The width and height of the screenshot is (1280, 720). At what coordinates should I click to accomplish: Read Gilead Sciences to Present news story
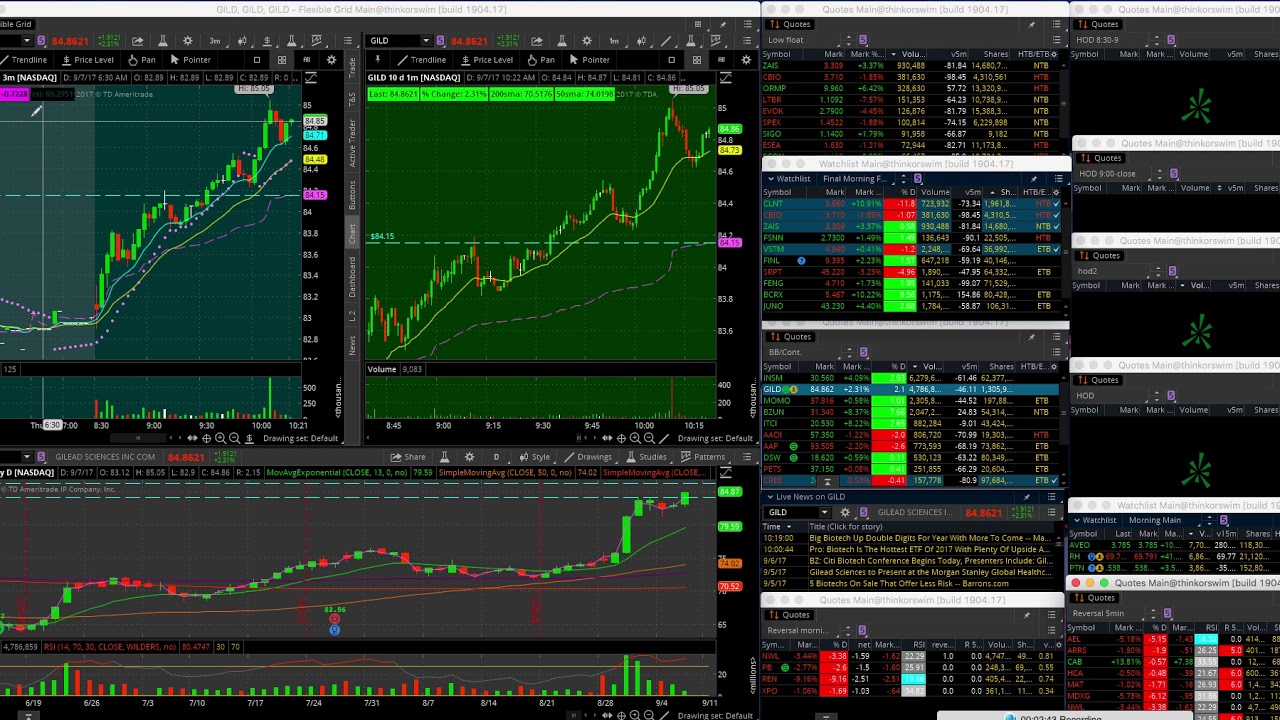click(930, 572)
